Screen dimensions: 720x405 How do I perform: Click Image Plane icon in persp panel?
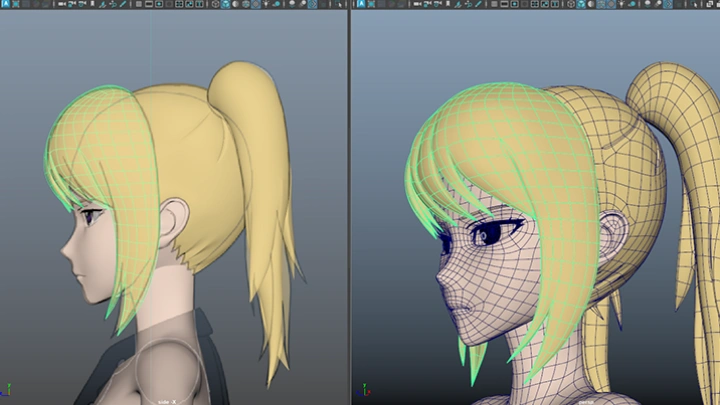(x=458, y=4)
